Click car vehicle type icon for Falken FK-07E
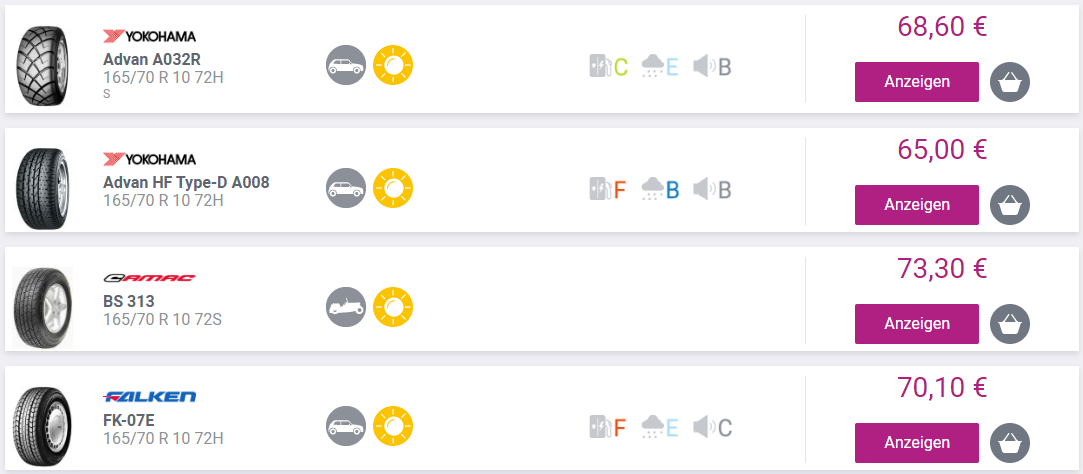Viewport: 1083px width, 474px height. [x=347, y=427]
